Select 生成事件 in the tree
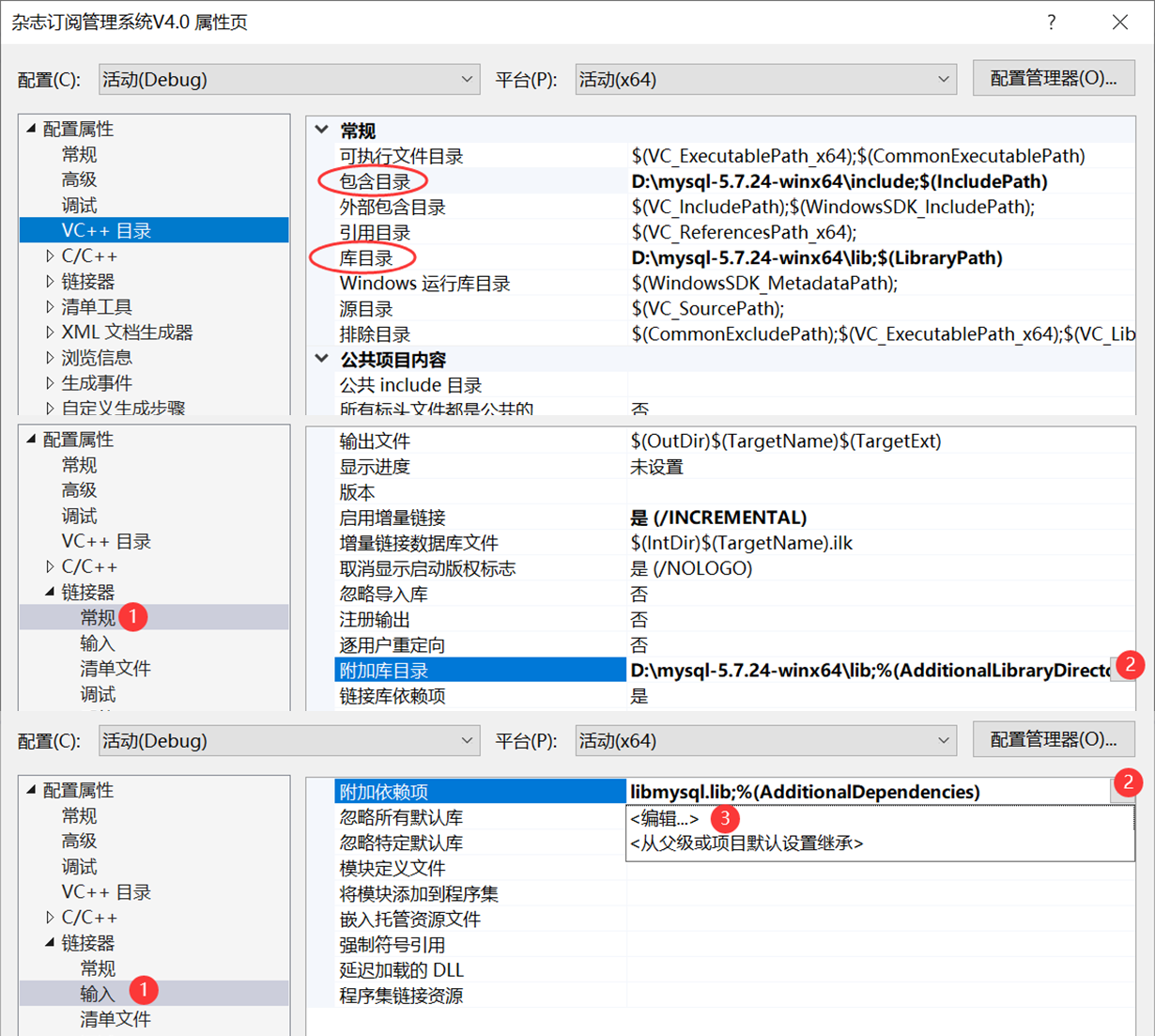The image size is (1155, 1036). pos(97,382)
